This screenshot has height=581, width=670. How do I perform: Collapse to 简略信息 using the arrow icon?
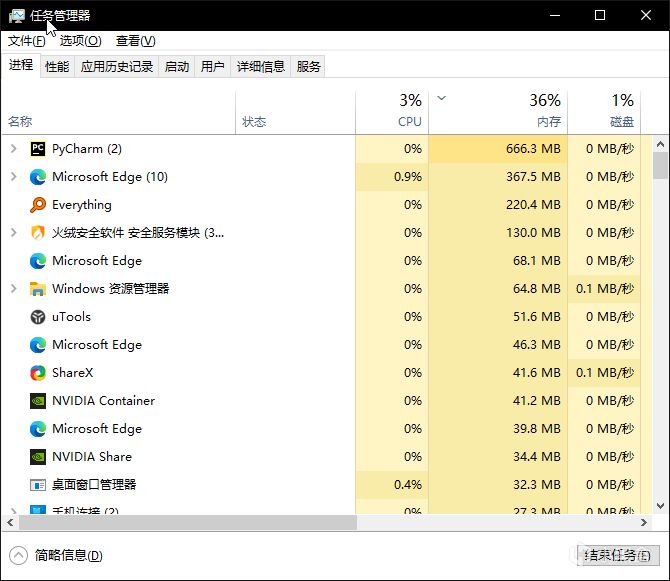click(x=18, y=556)
